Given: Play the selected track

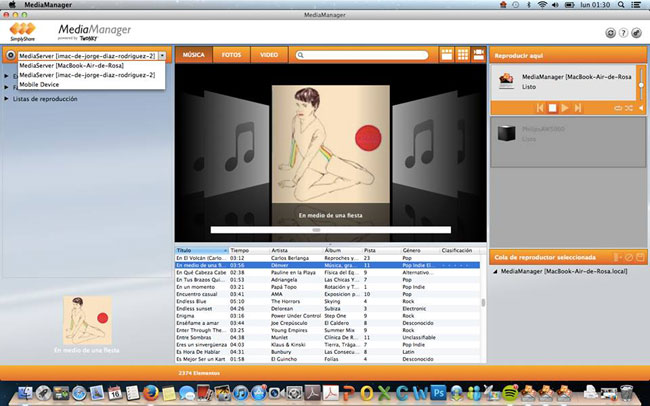Looking at the screenshot, I should (x=565, y=108).
